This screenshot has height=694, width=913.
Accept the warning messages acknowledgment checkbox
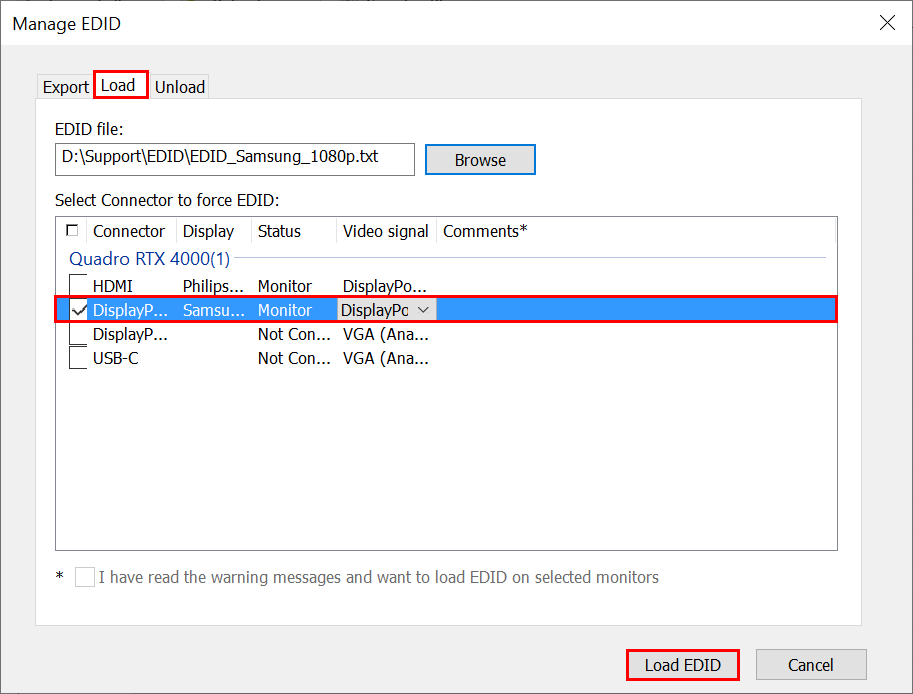click(85, 577)
